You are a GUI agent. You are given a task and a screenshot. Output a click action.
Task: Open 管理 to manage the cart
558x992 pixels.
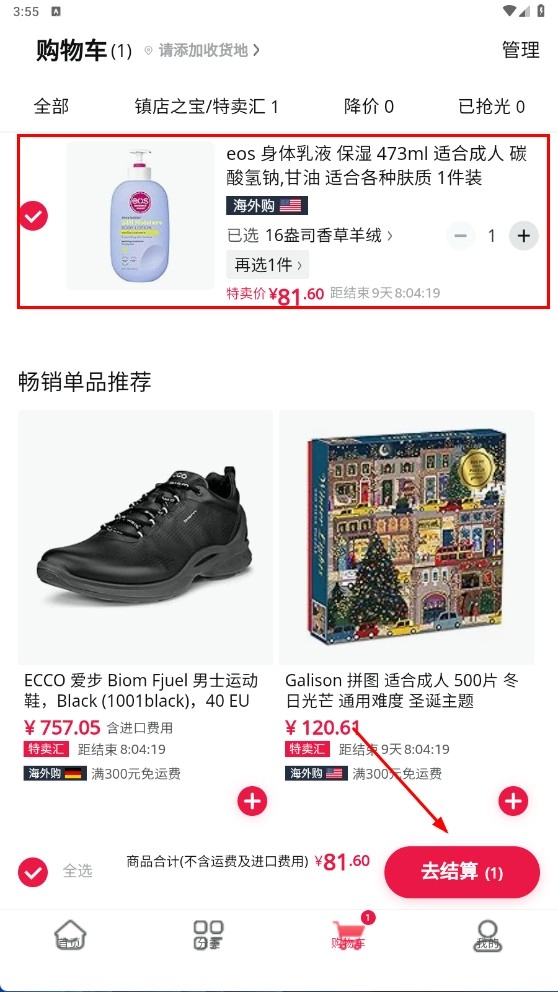tap(521, 50)
